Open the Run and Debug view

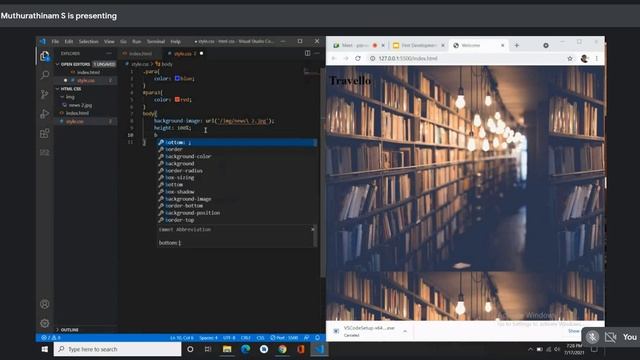[x=45, y=114]
